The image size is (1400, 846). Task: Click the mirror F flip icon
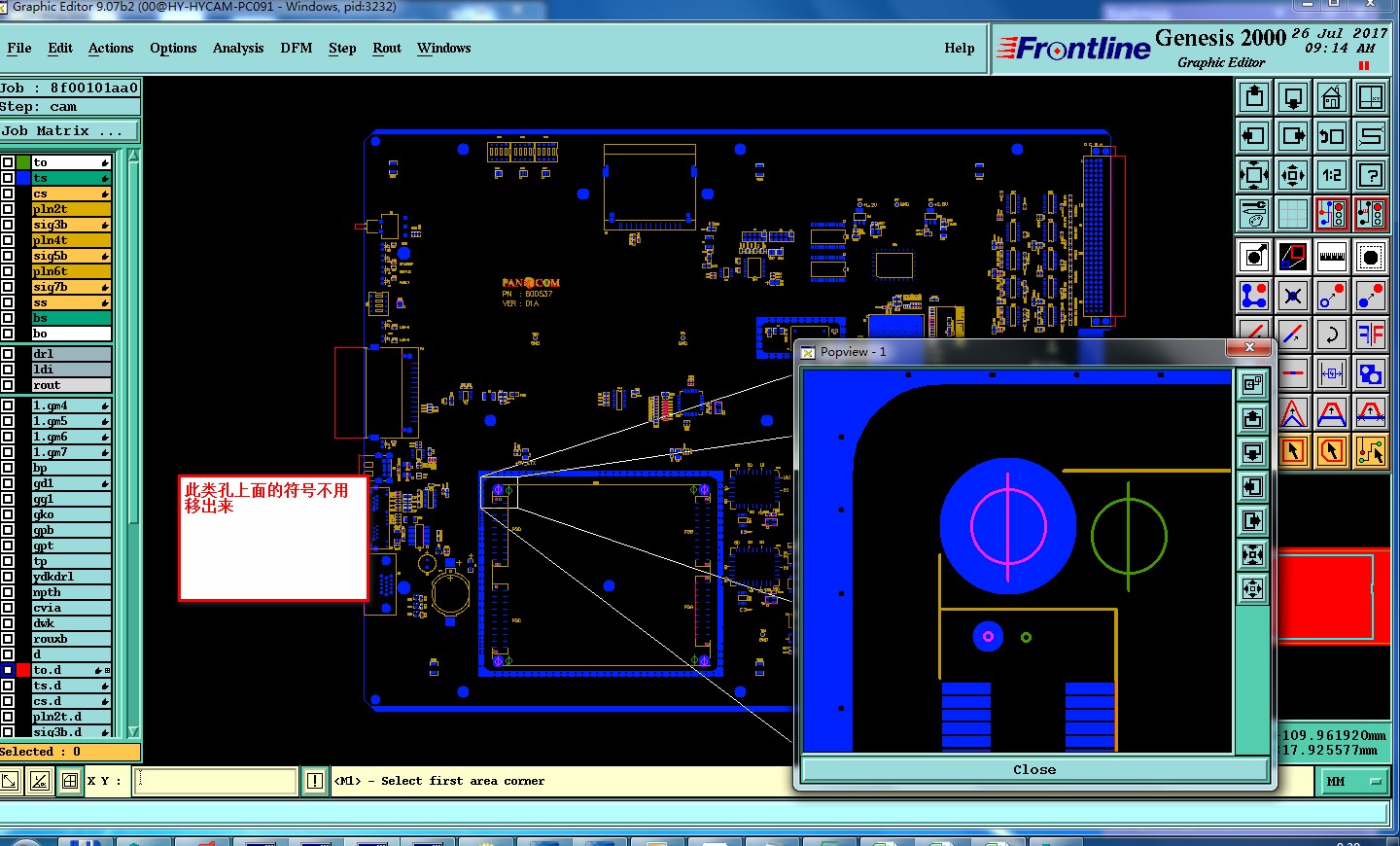coord(1371,335)
